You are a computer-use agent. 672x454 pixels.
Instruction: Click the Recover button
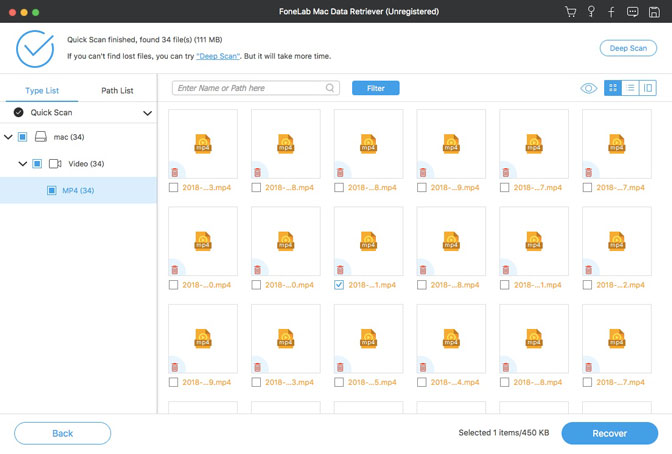point(609,433)
